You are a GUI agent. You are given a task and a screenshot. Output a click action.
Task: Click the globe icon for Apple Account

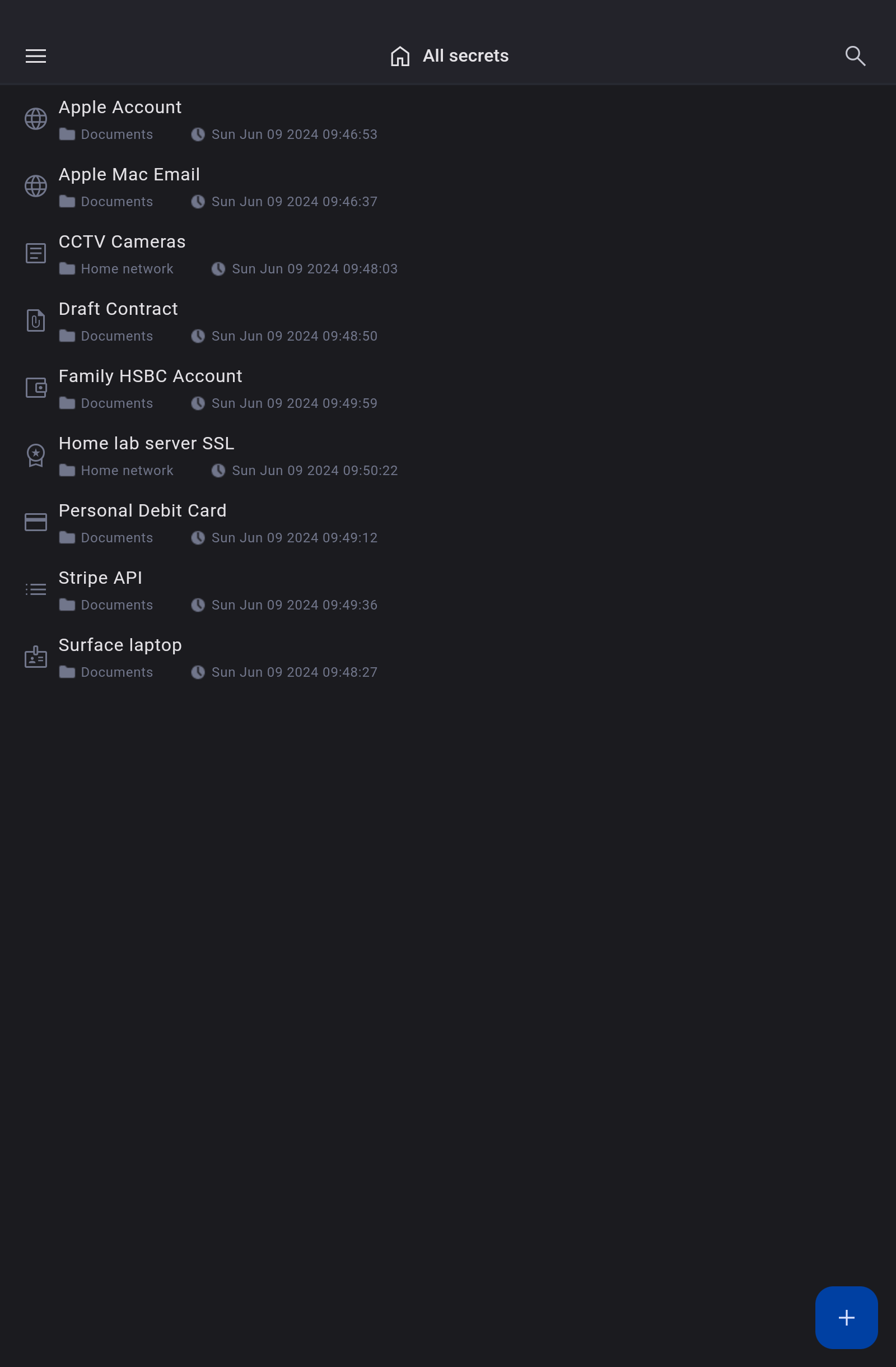click(x=36, y=119)
